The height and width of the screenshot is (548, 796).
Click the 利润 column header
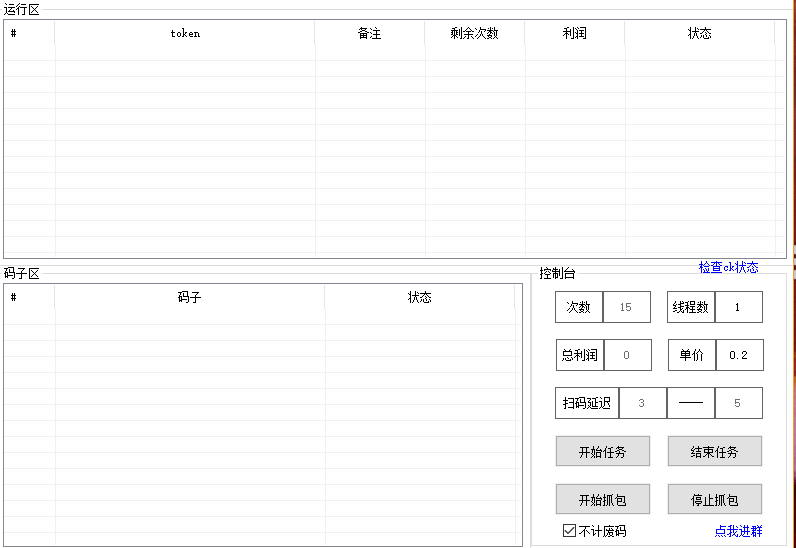575,33
